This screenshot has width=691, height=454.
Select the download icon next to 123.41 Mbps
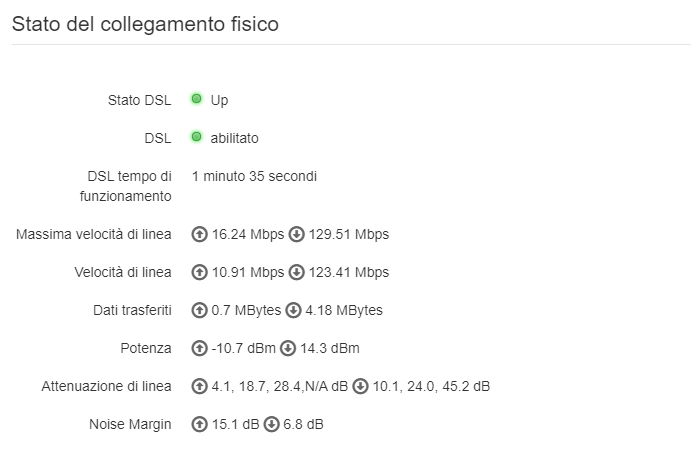[296, 272]
